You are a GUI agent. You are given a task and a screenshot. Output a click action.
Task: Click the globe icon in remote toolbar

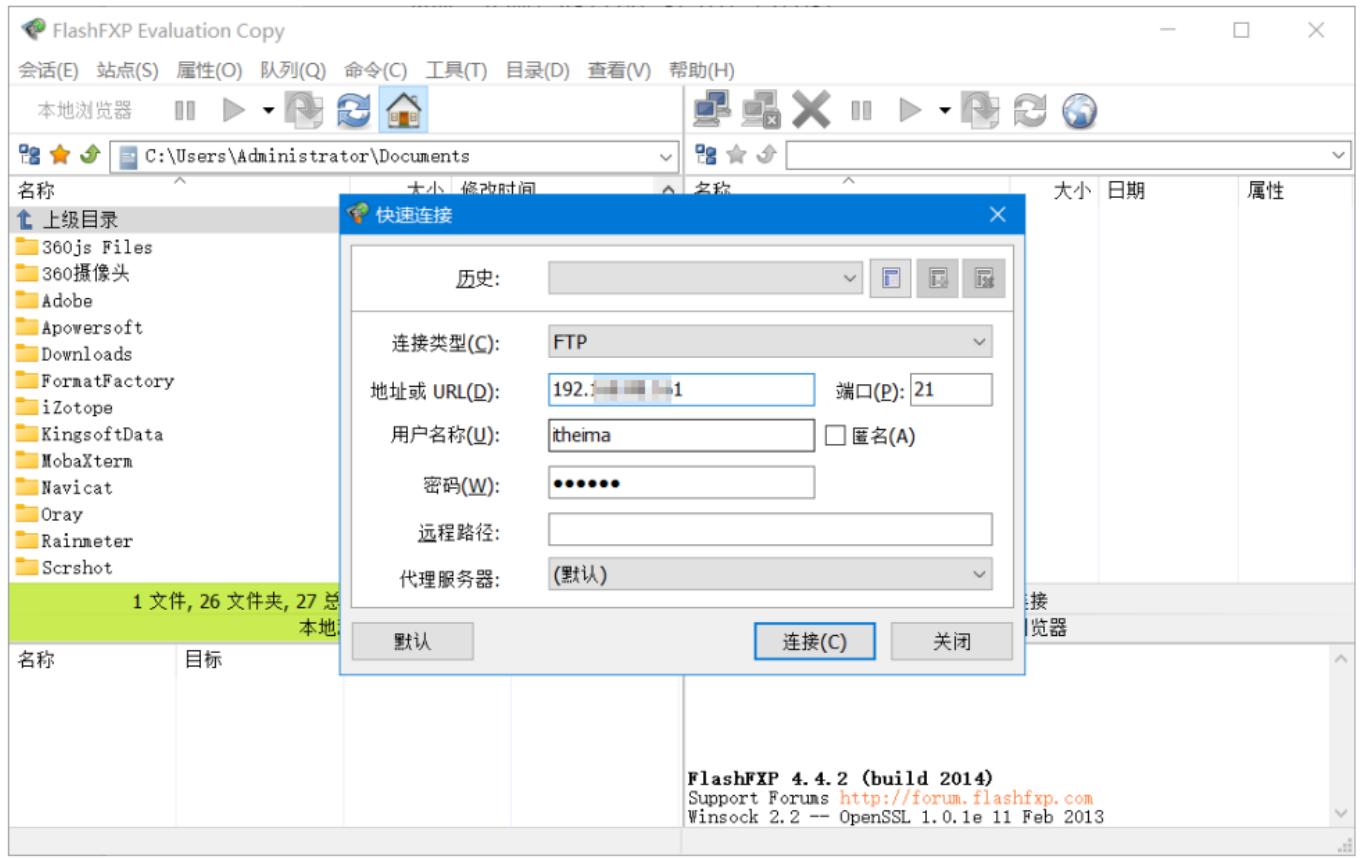pos(1079,110)
